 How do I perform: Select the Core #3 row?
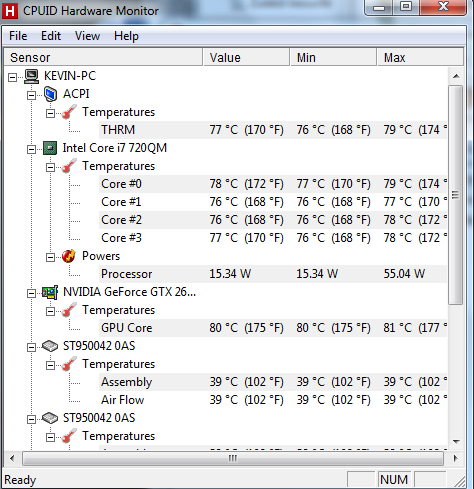click(x=273, y=238)
